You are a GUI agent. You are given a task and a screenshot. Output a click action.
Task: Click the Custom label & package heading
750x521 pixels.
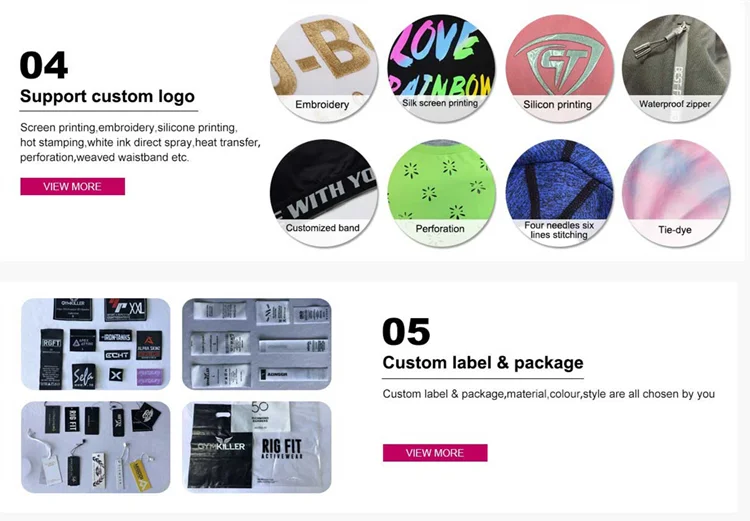tap(483, 363)
